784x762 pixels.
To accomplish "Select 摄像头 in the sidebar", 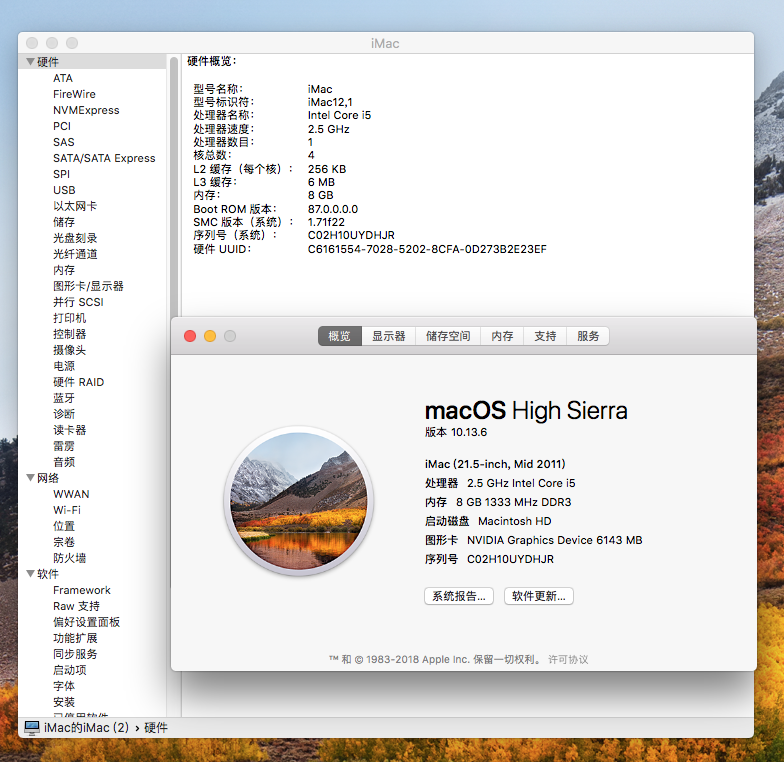I will pos(70,350).
